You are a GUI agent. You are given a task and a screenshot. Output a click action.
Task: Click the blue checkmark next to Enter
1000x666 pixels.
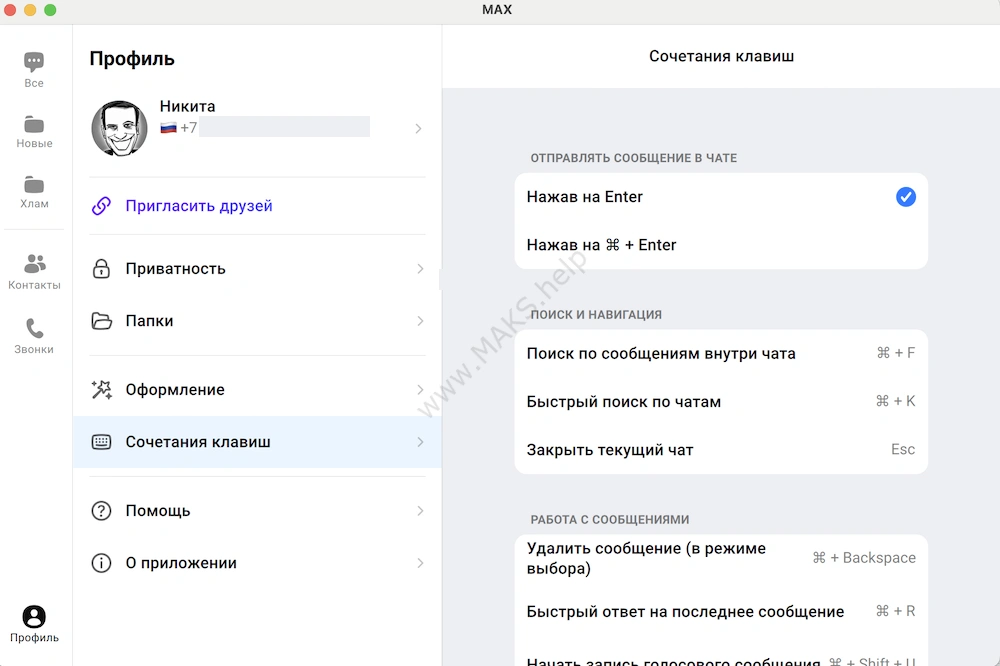point(905,197)
